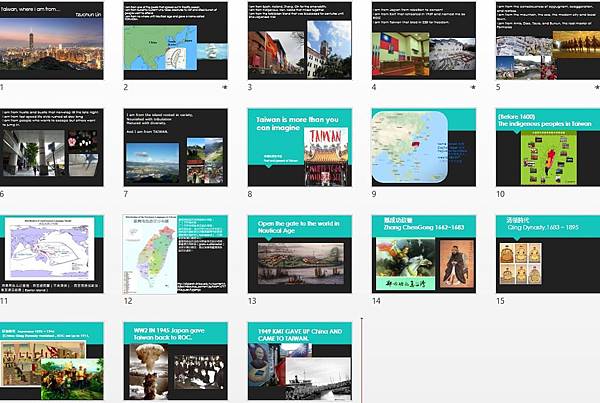Select slide 6 with the building interior photo

tap(51, 147)
